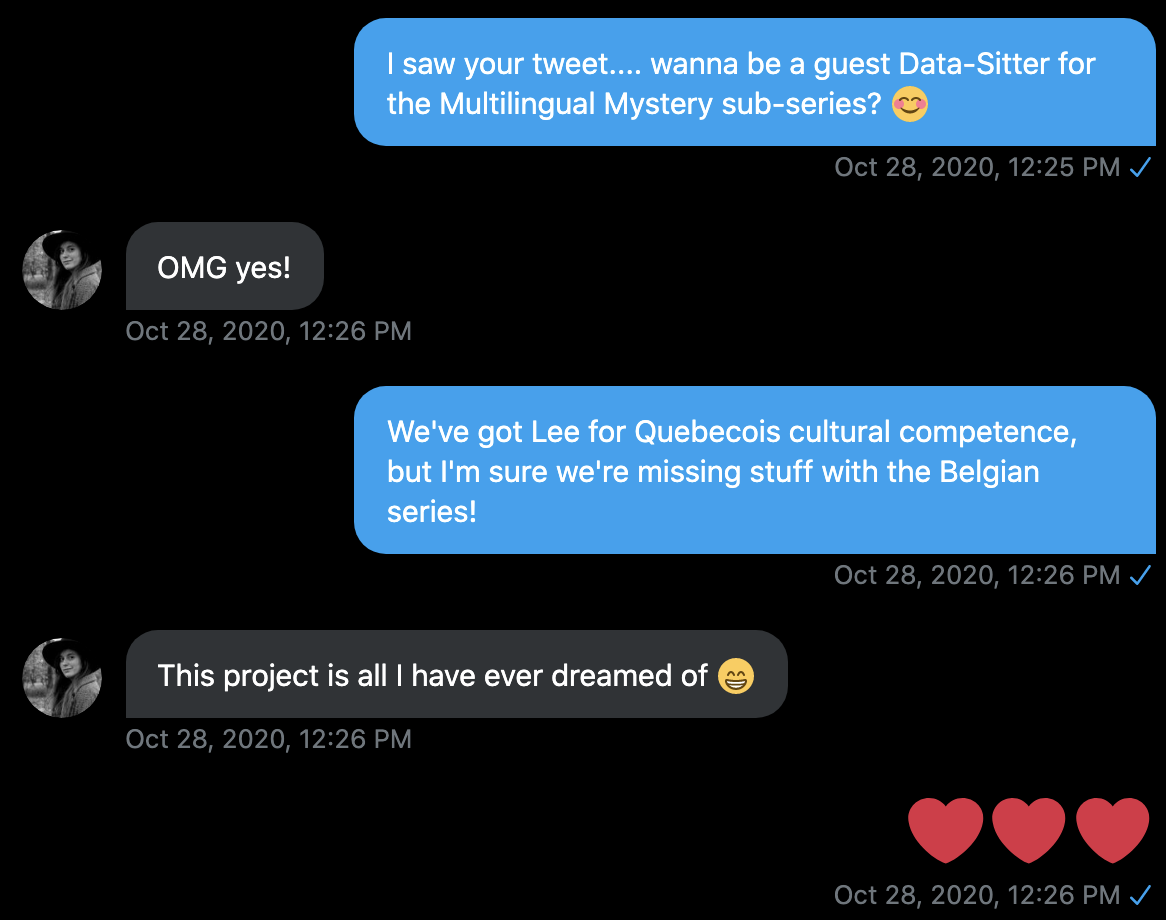The width and height of the screenshot is (1166, 920).
Task: Click the 'I saw your tweet' message bubble
Action: pyautogui.click(x=755, y=83)
